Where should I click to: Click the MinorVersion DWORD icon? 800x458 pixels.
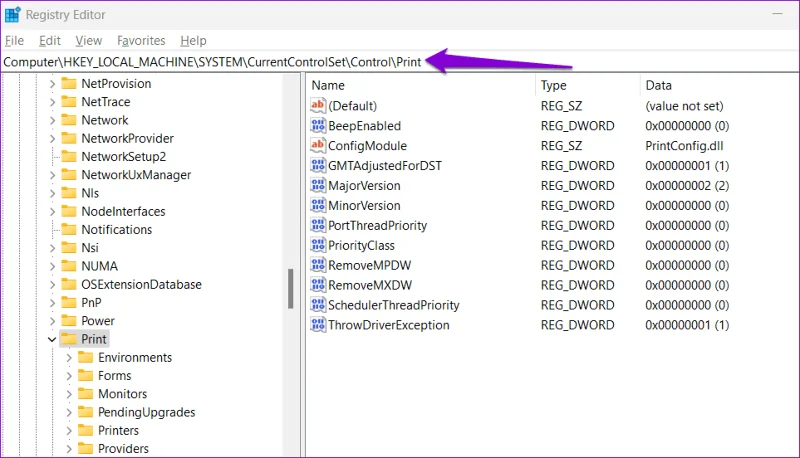coord(317,205)
